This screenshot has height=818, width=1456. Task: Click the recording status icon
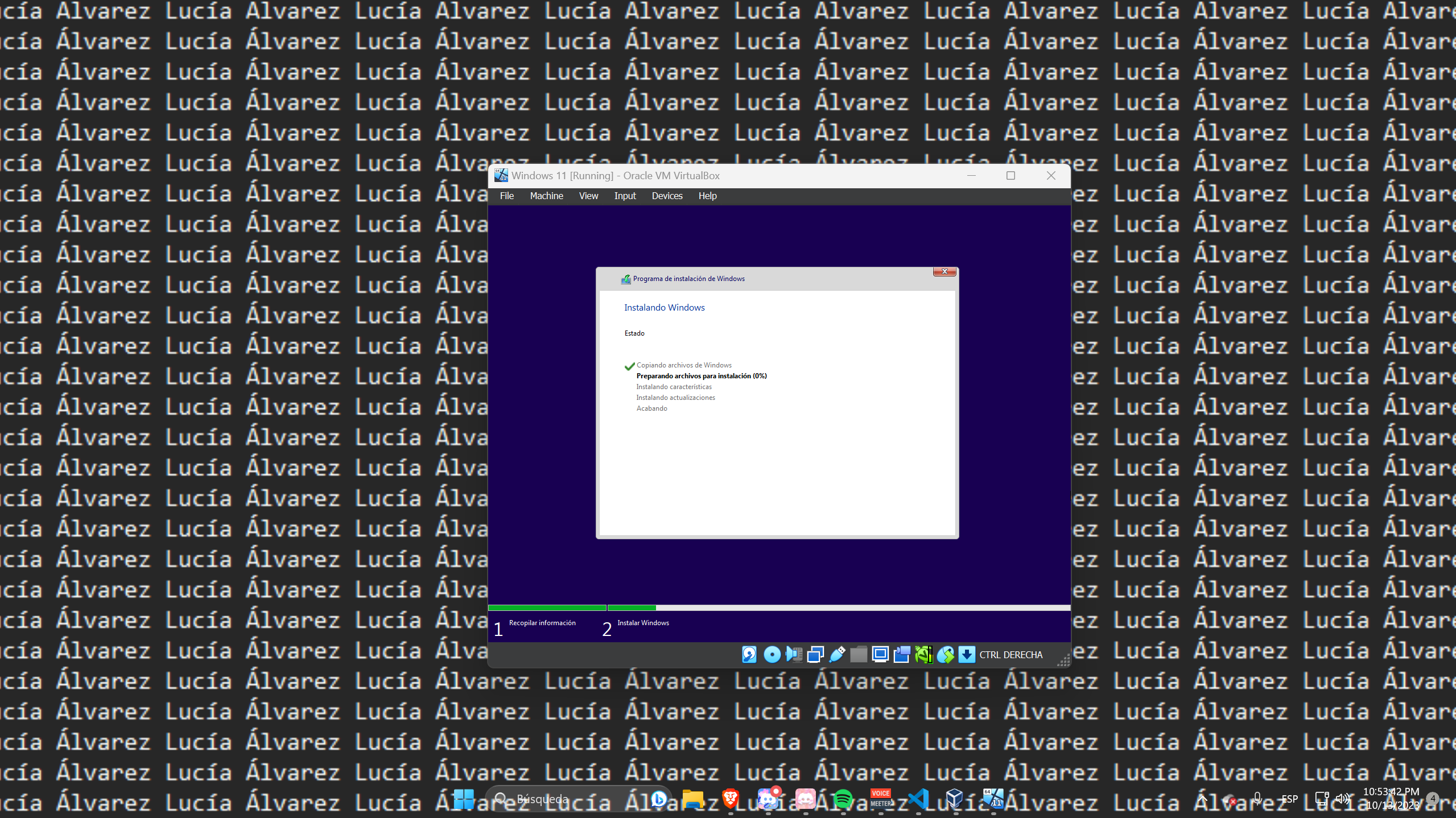902,655
